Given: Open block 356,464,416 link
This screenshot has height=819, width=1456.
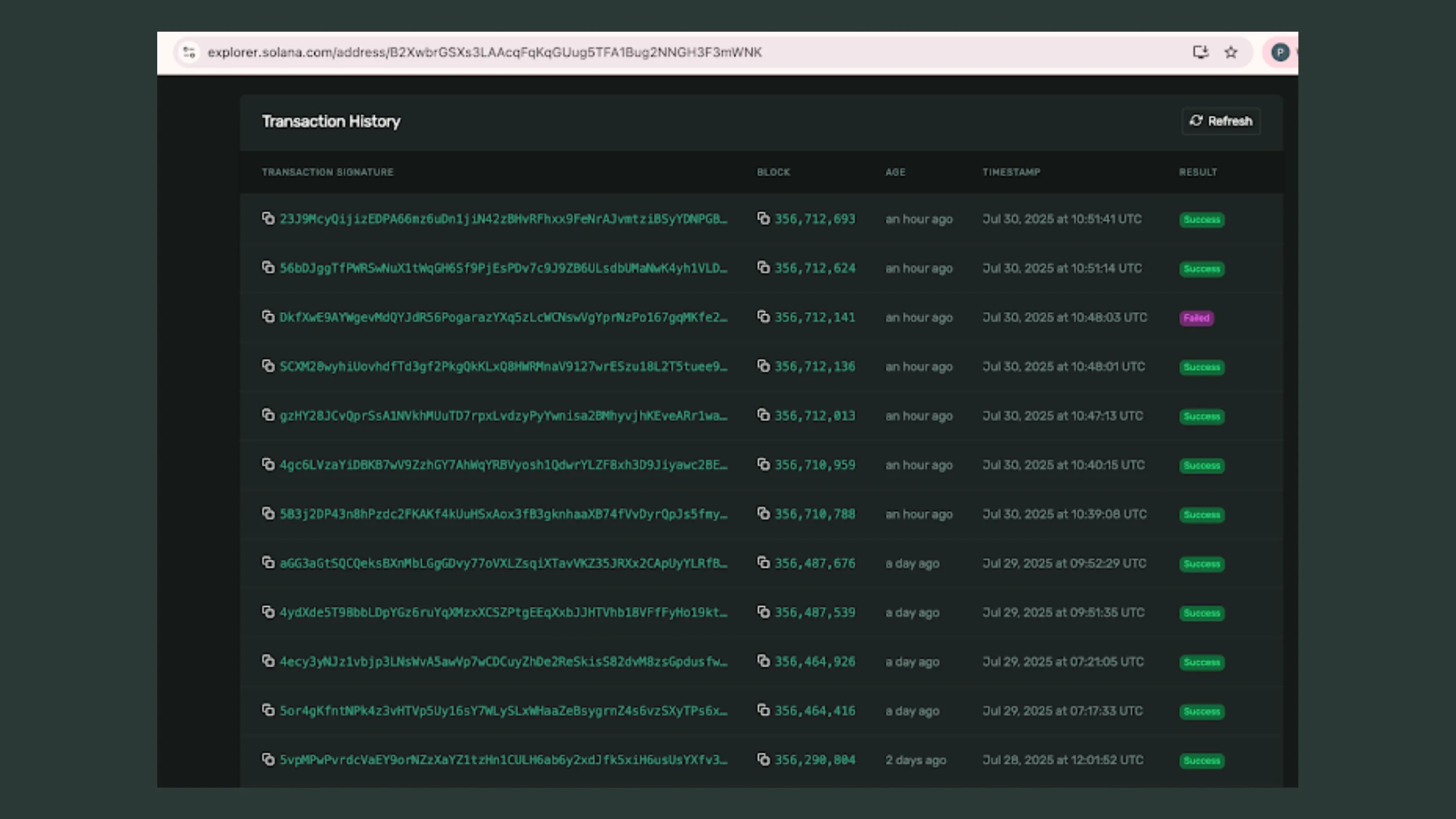Looking at the screenshot, I should (x=815, y=710).
